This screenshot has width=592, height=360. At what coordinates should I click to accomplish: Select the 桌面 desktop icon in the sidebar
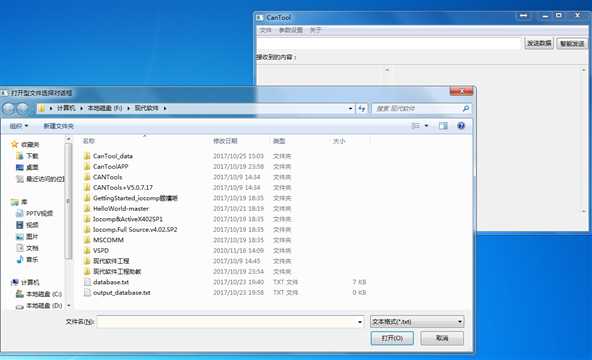point(20,167)
